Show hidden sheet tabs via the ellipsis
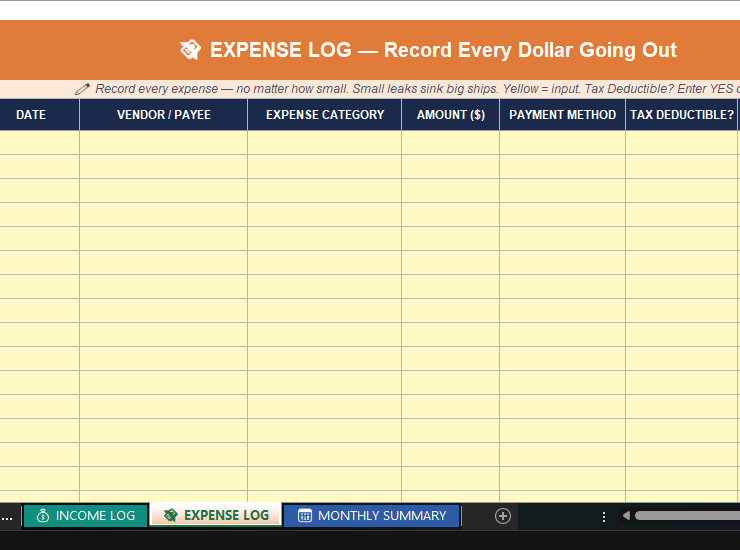Screen dimensions: 740x550 pos(8,517)
